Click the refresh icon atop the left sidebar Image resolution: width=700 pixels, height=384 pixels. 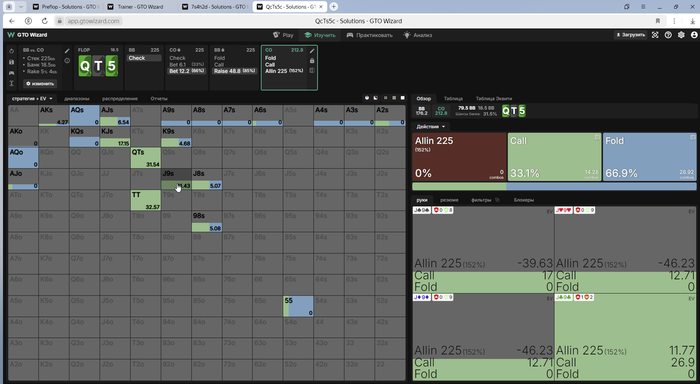[x=12, y=51]
